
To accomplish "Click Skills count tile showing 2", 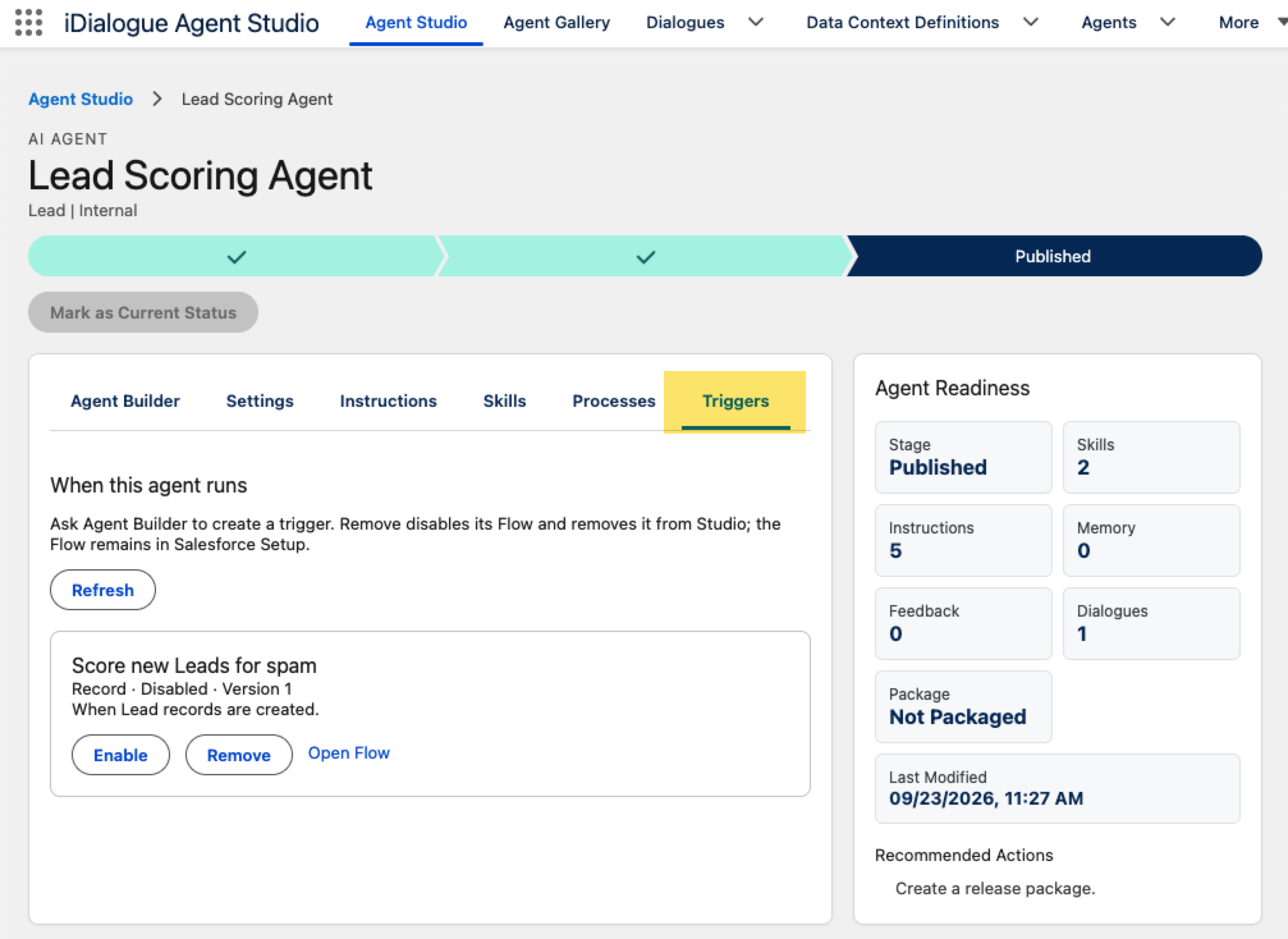I will click(1152, 457).
